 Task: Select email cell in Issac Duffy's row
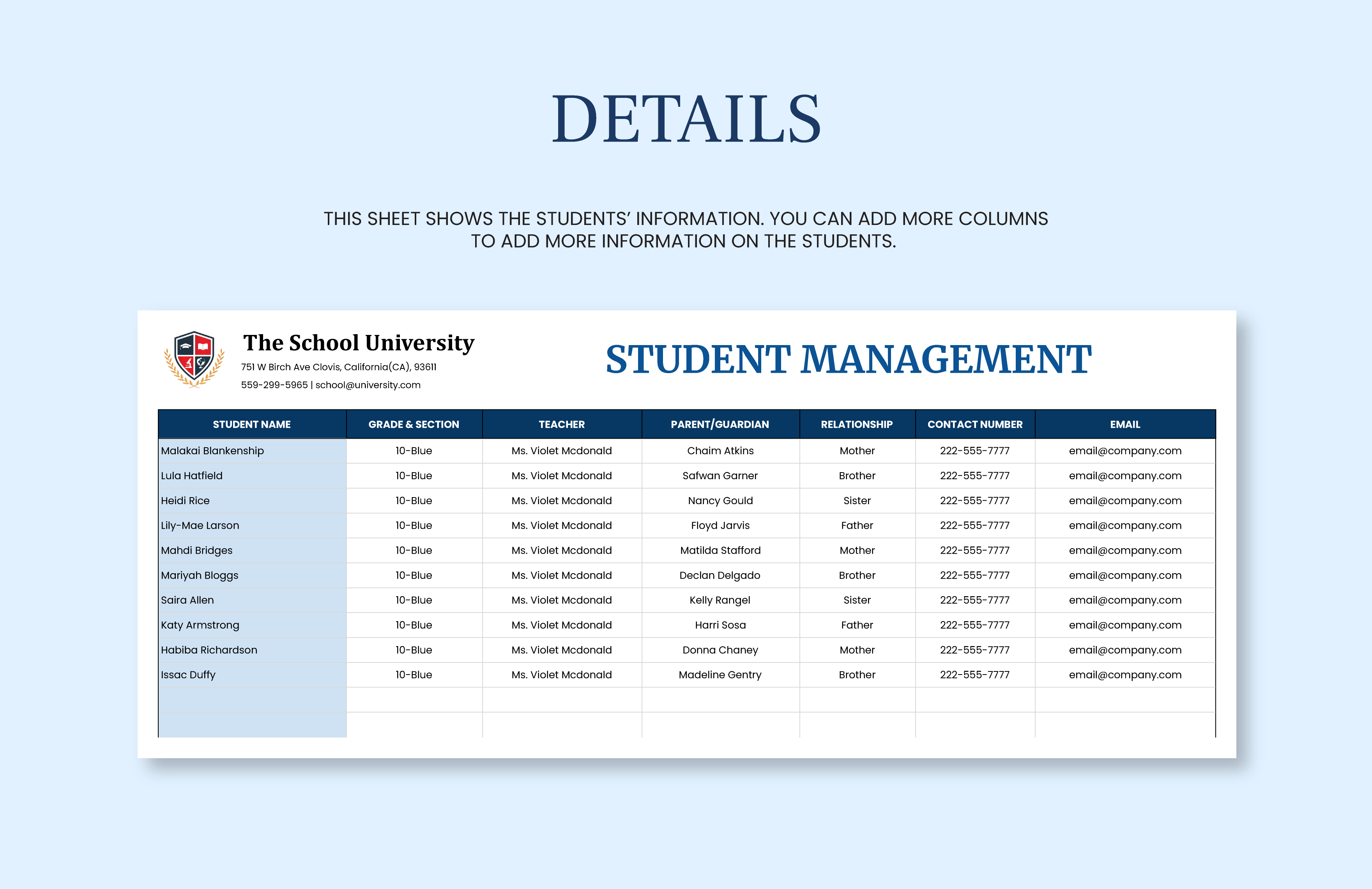(x=1125, y=675)
